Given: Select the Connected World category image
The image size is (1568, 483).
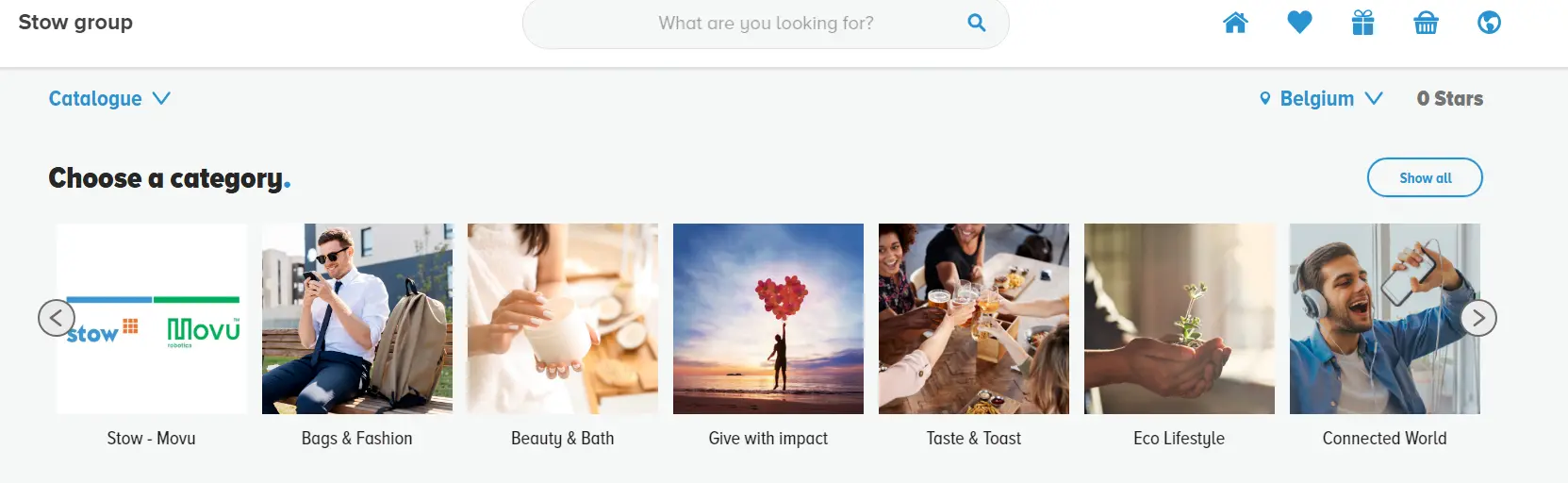Looking at the screenshot, I should pyautogui.click(x=1384, y=319).
